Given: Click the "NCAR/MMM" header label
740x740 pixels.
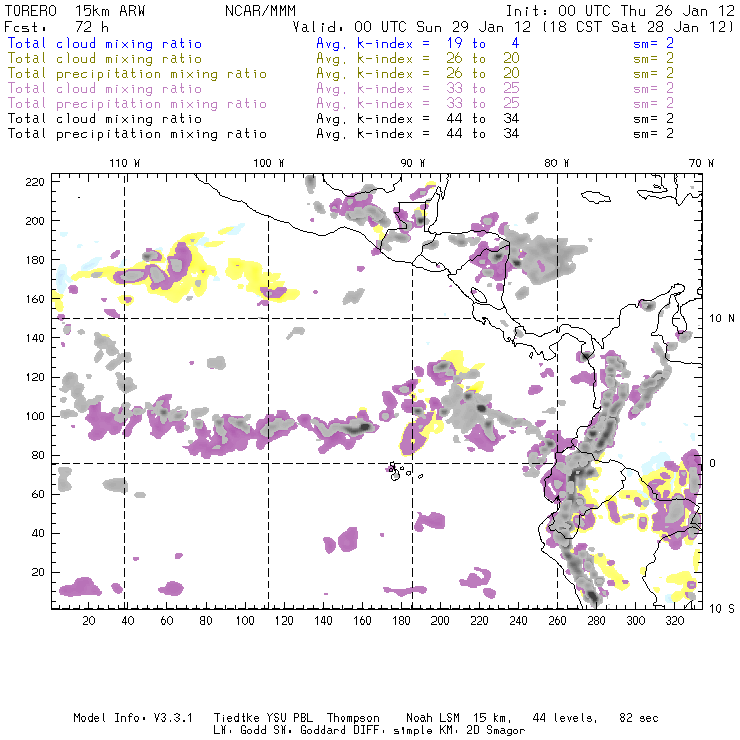Looking at the screenshot, I should pyautogui.click(x=260, y=11).
